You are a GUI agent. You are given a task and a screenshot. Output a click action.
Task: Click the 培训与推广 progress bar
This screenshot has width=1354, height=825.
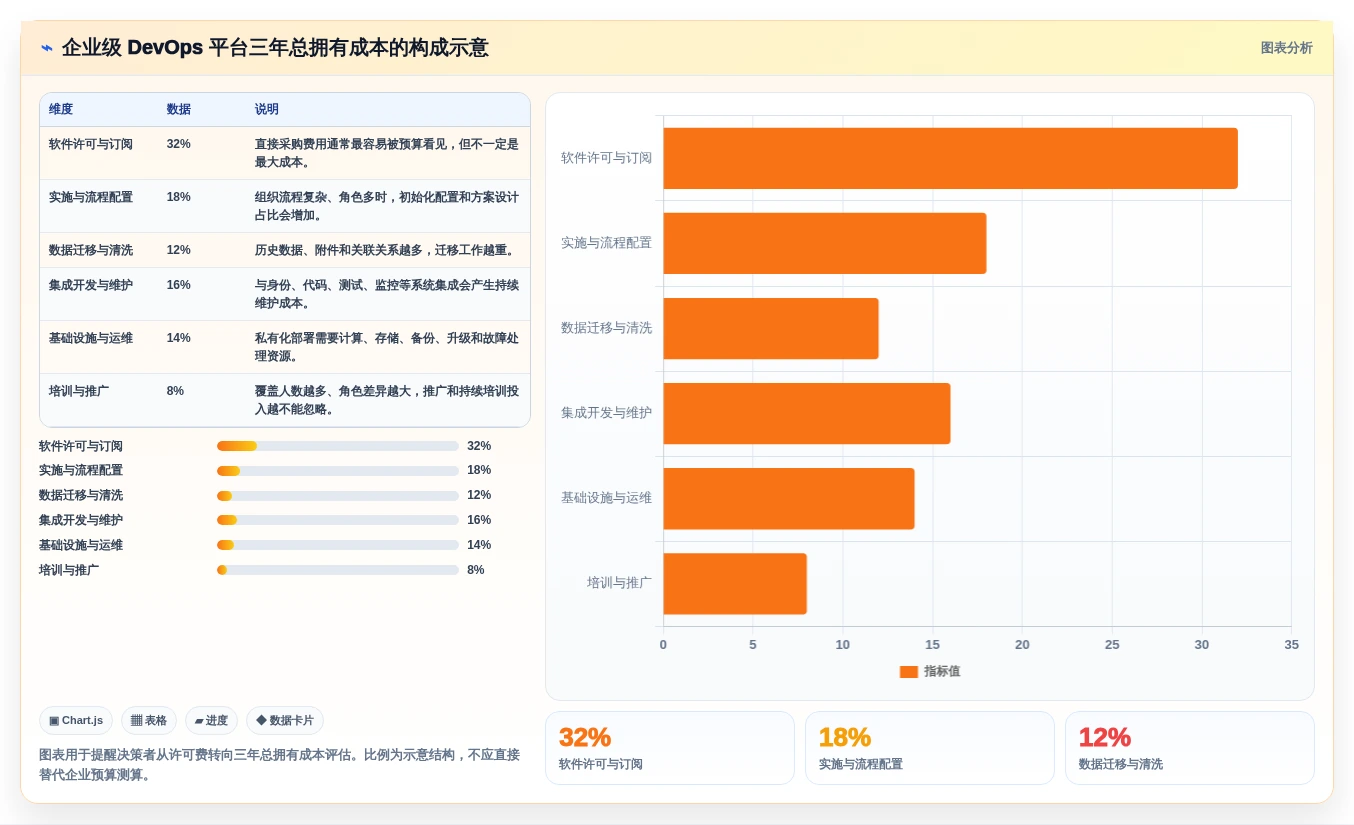click(338, 570)
